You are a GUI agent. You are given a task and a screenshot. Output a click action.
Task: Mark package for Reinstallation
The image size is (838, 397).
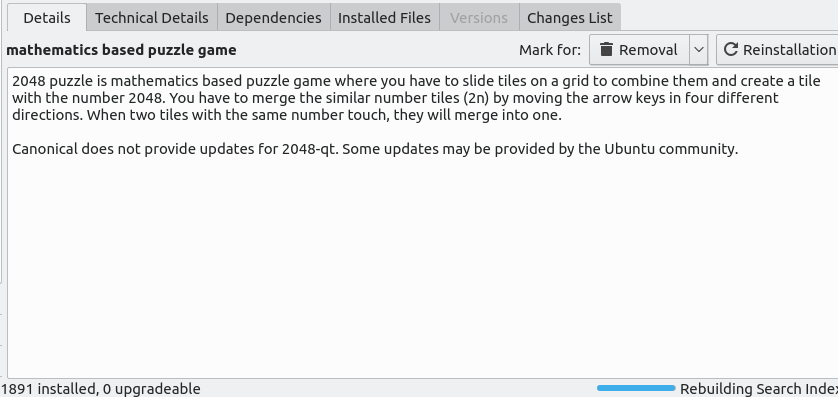777,50
